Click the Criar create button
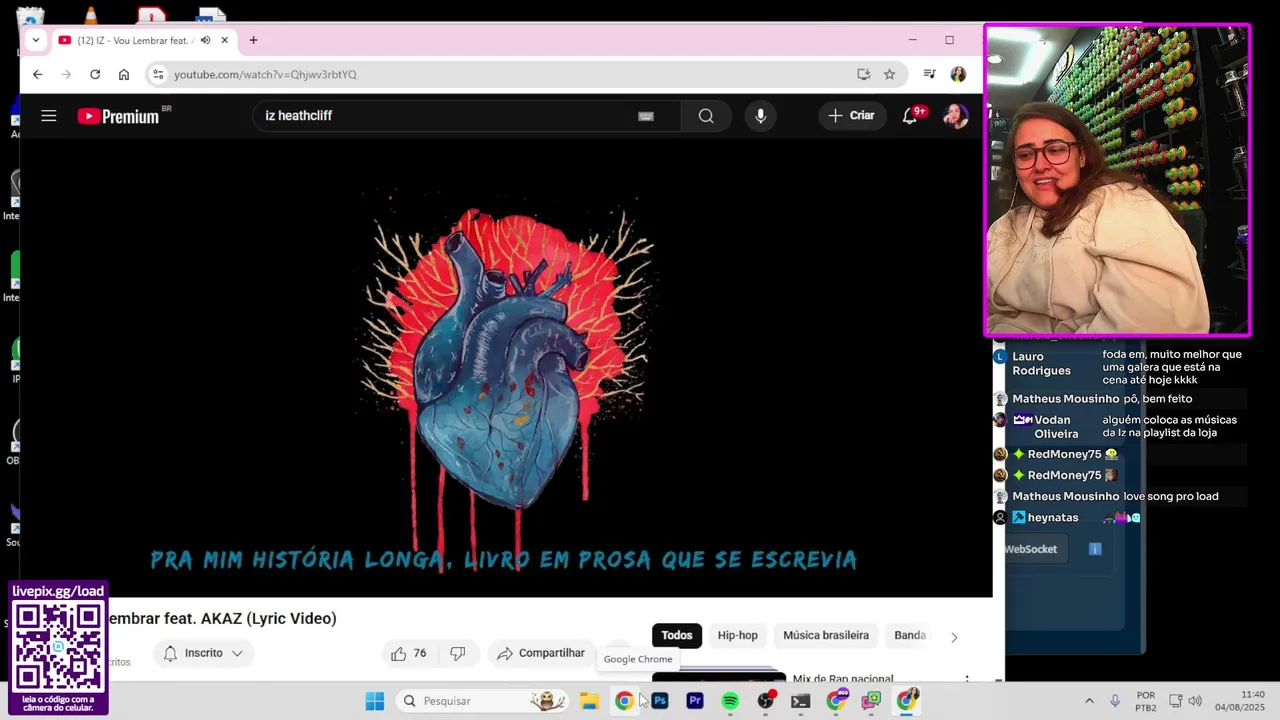Image resolution: width=1280 pixels, height=720 pixels. coord(851,116)
